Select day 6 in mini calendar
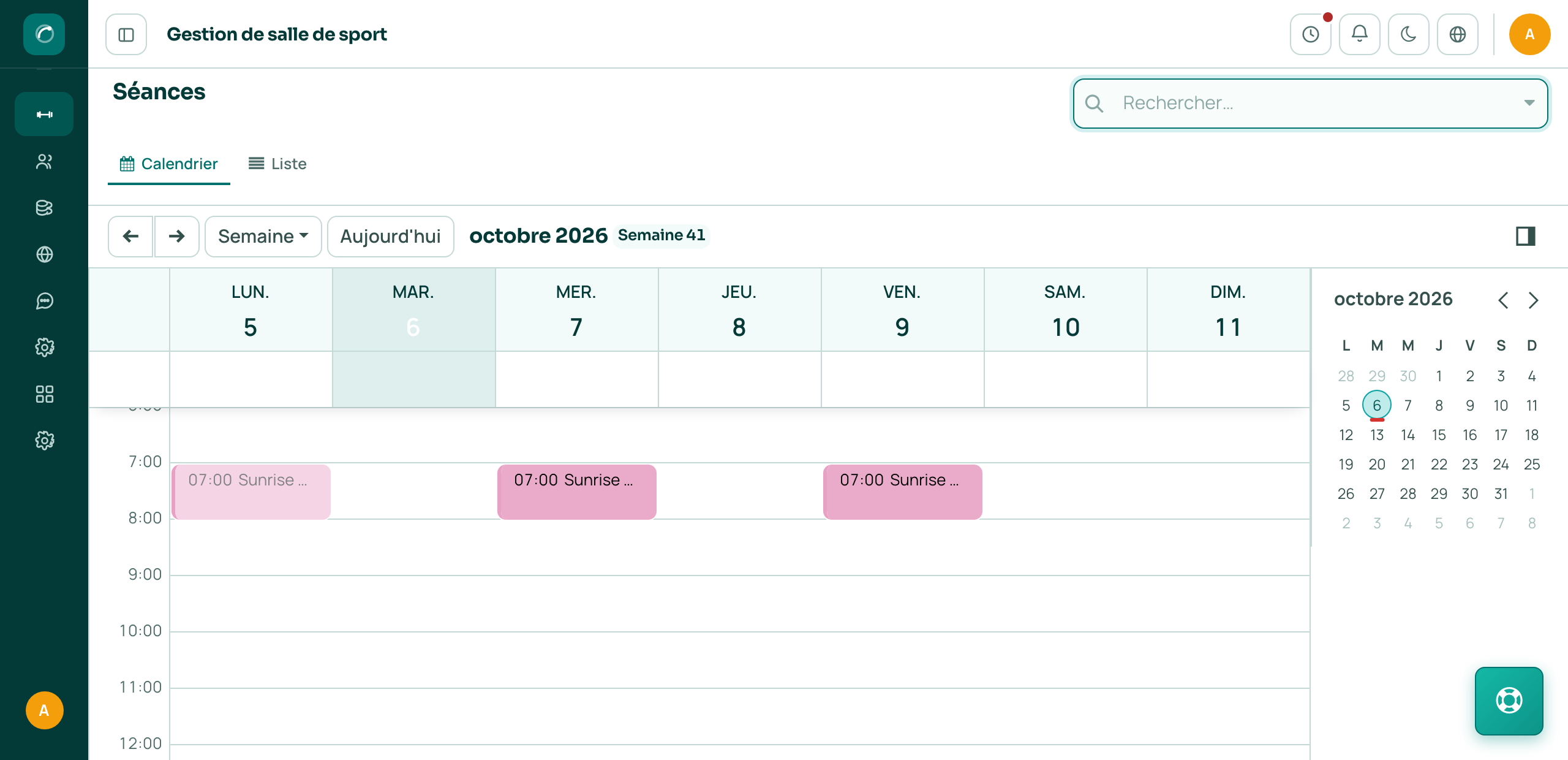The image size is (1568, 760). point(1377,405)
